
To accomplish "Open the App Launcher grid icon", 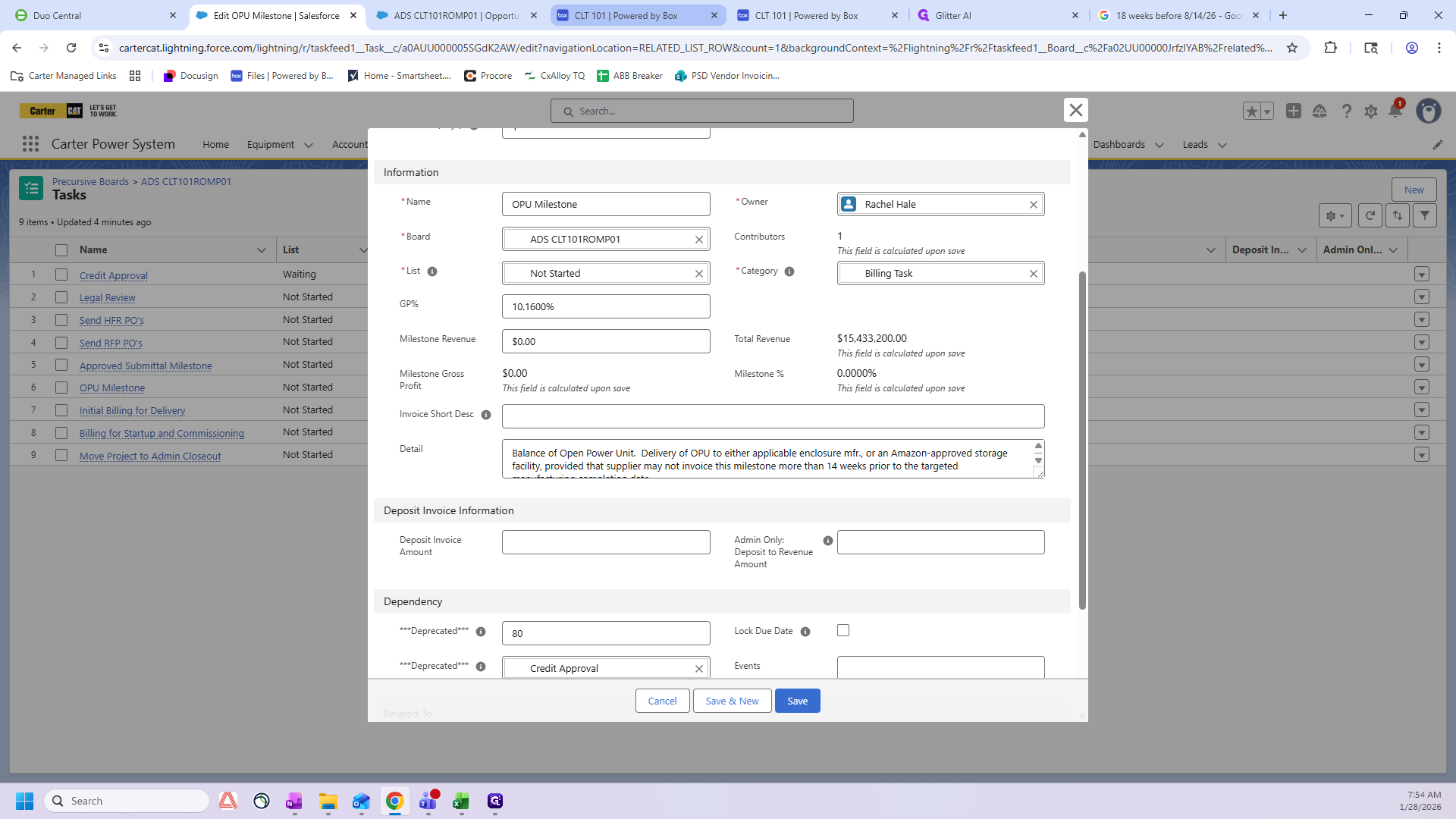I will coord(30,144).
